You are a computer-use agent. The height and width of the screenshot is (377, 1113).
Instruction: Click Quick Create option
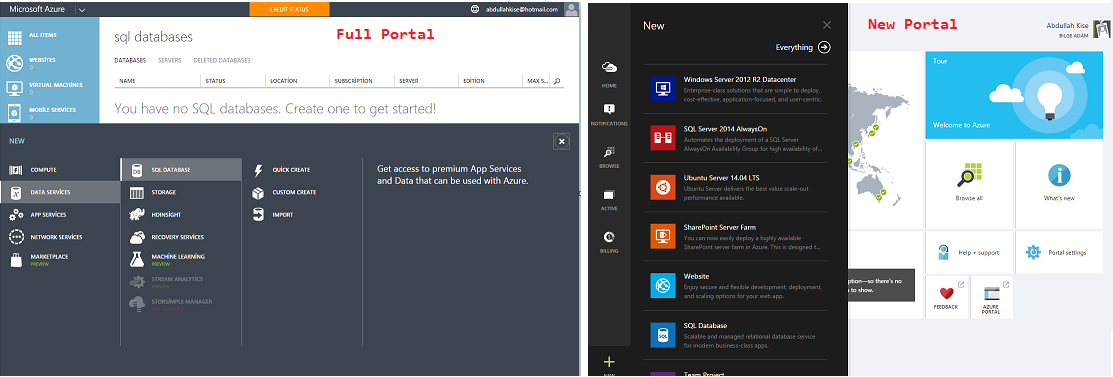click(283, 170)
